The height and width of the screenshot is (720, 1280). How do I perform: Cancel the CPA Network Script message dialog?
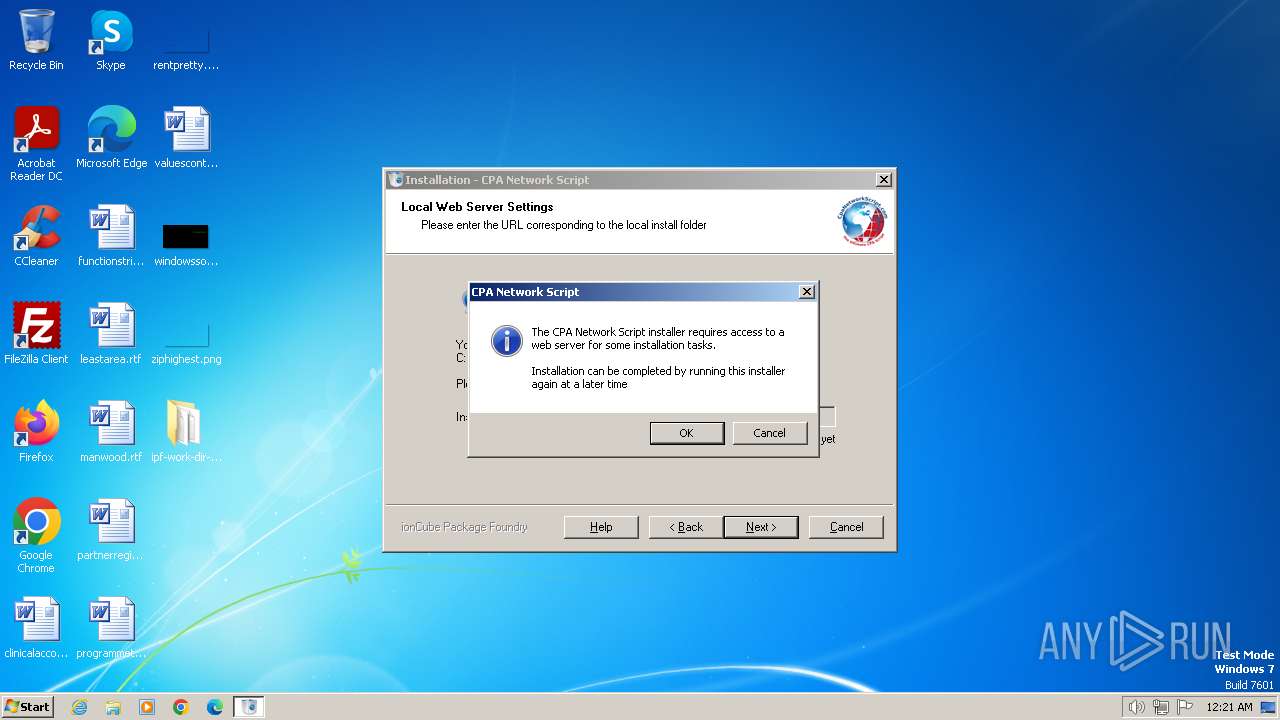click(769, 433)
